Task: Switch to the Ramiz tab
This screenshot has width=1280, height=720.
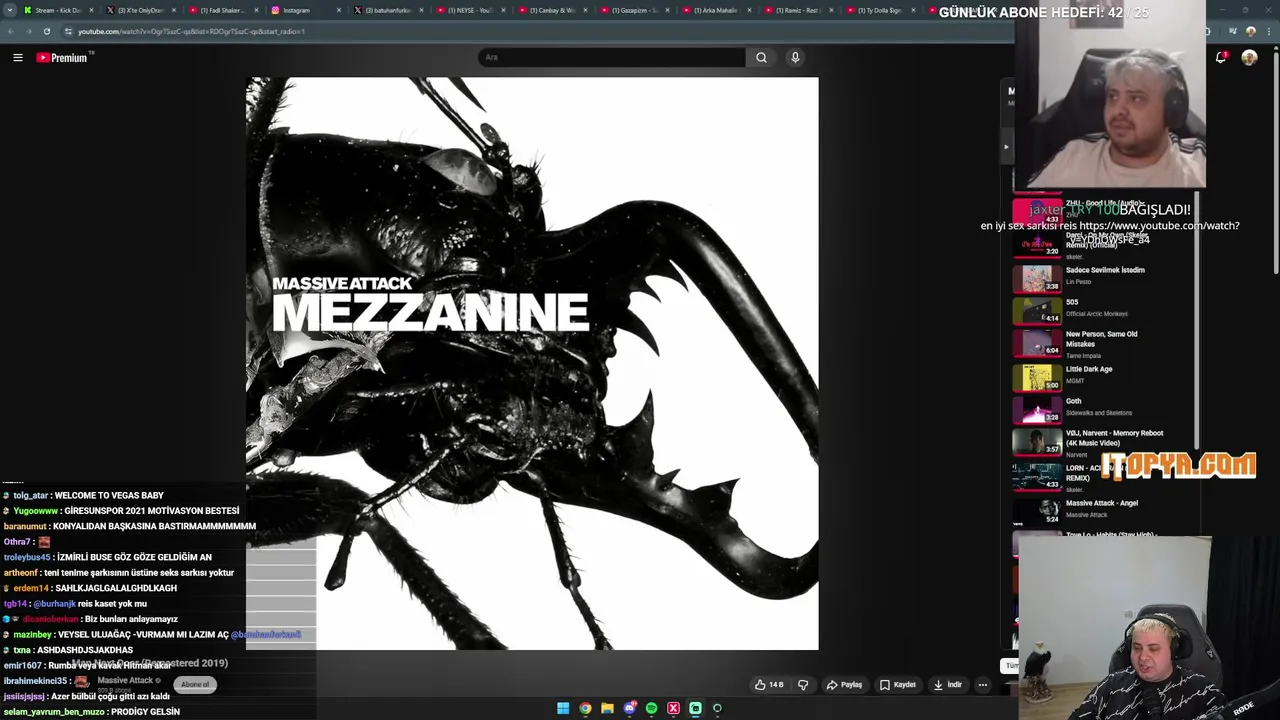Action: pyautogui.click(x=798, y=10)
